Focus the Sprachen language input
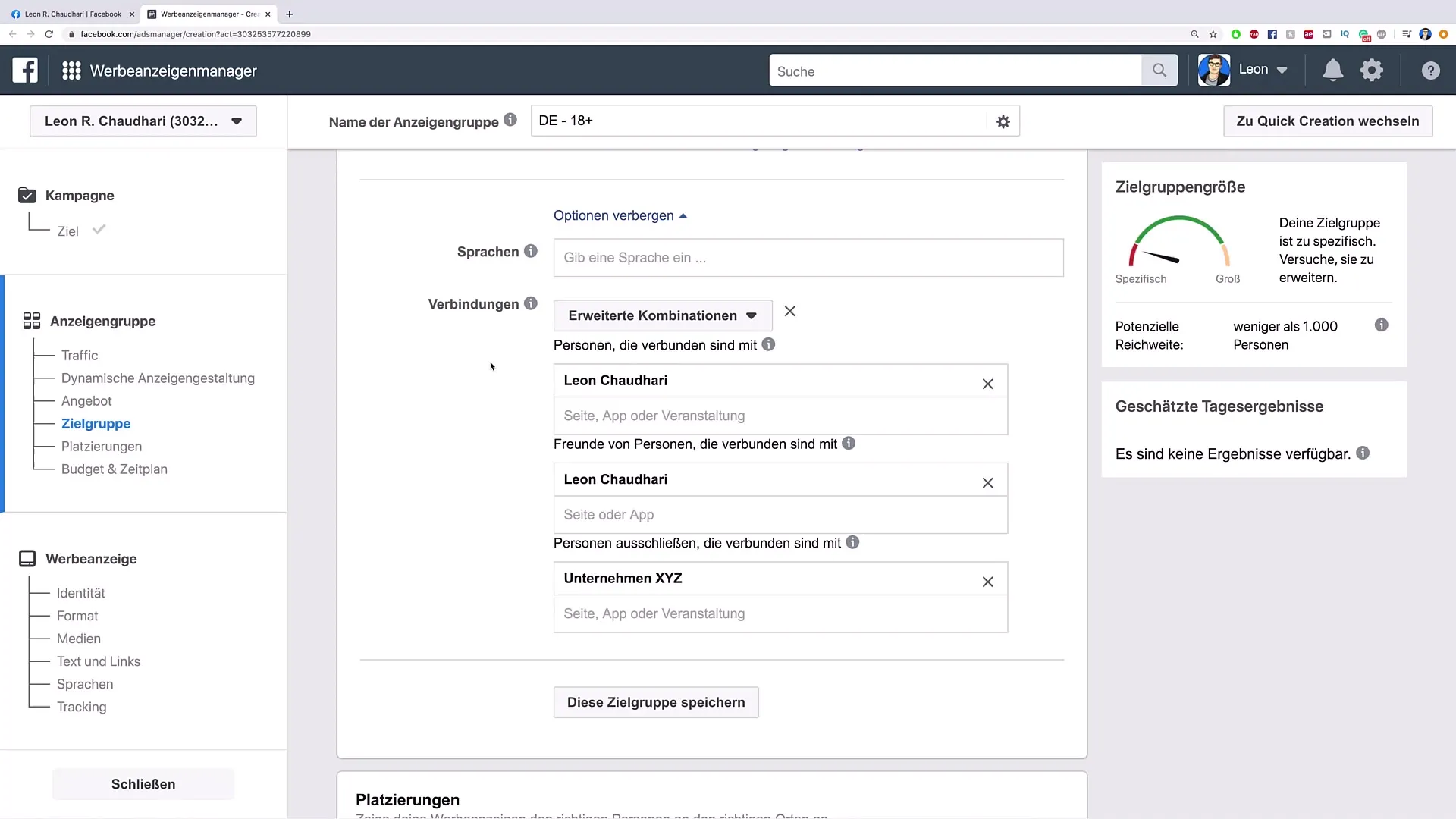The height and width of the screenshot is (819, 1456). [808, 258]
